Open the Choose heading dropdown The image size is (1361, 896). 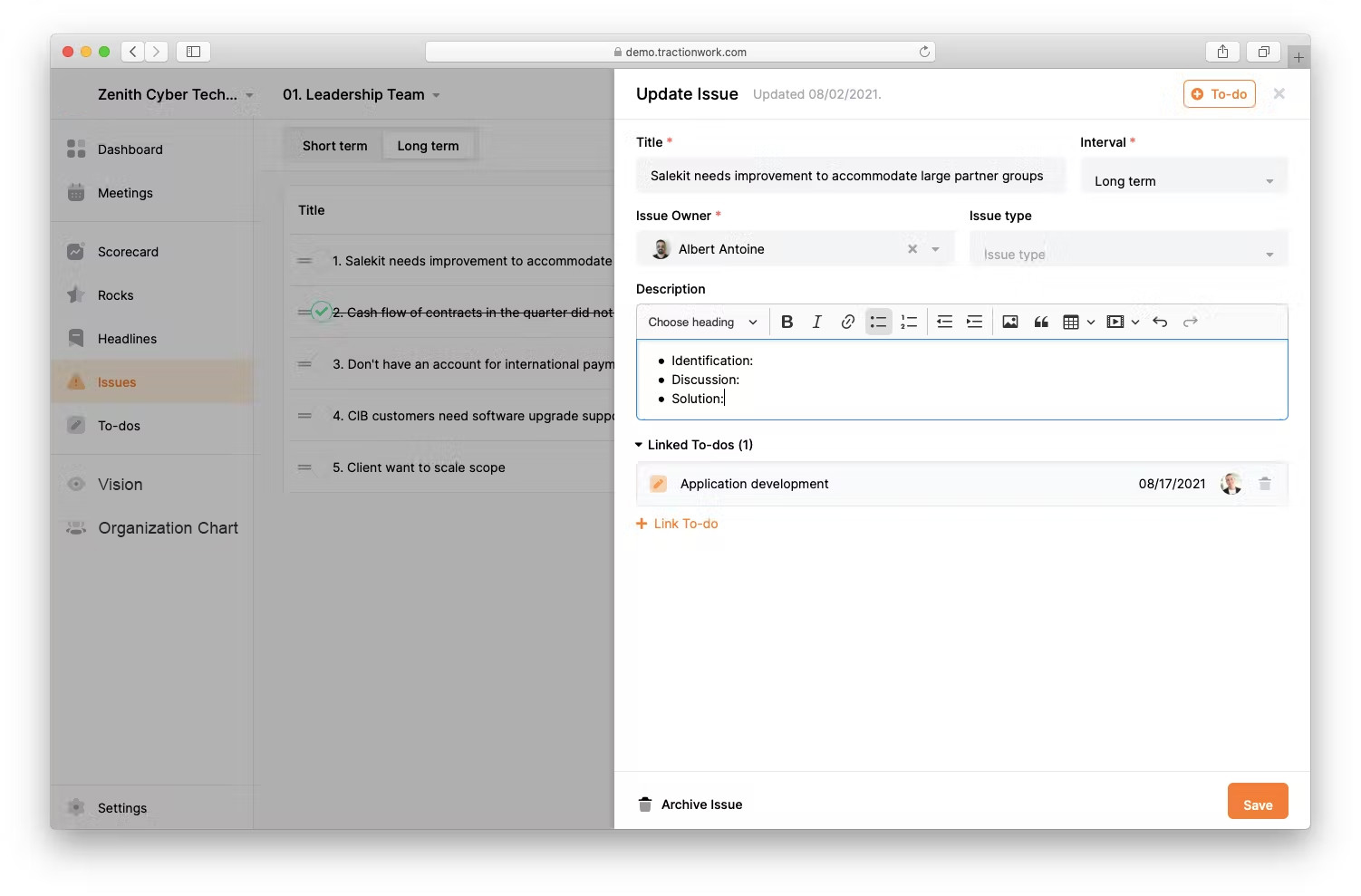pyautogui.click(x=702, y=322)
